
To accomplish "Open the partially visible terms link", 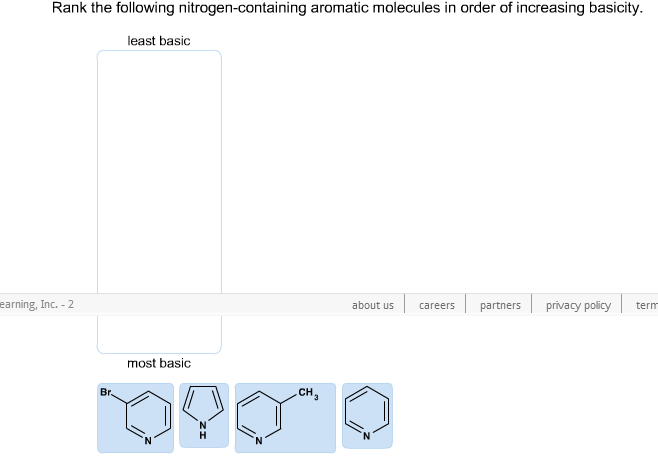I will 647,305.
